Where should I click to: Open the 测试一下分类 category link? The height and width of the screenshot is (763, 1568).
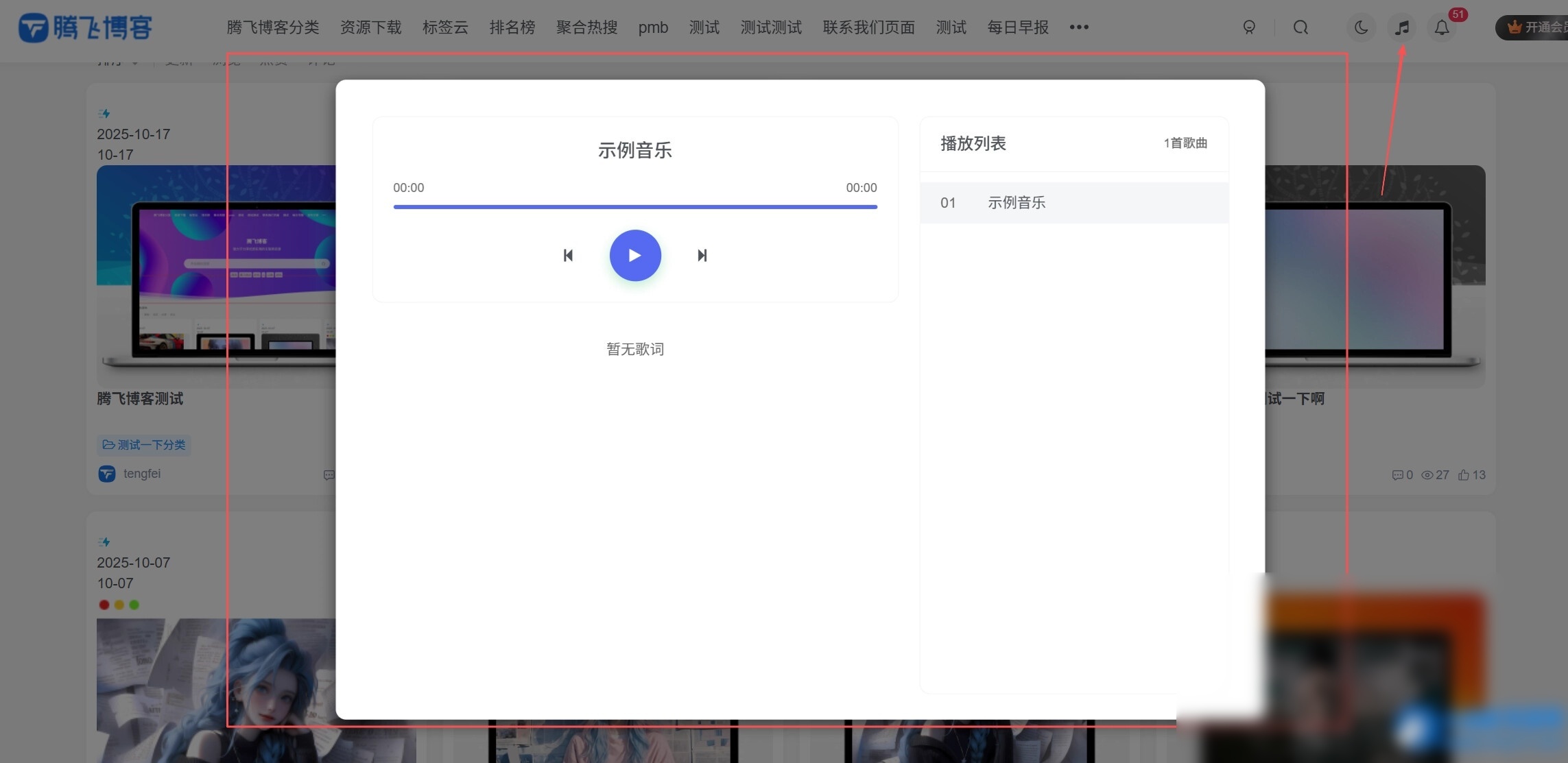[x=144, y=444]
